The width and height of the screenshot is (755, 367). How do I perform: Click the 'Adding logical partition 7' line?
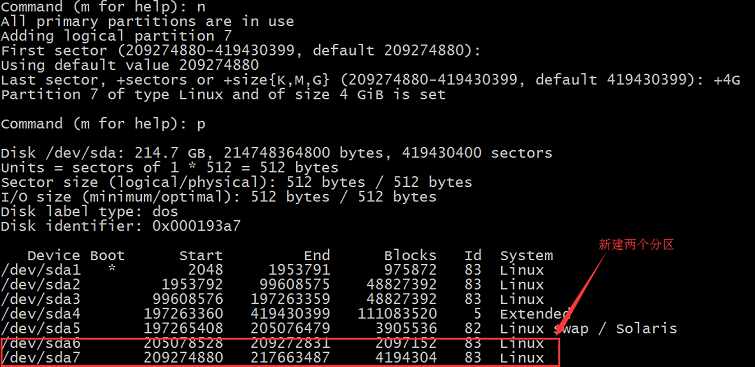click(x=117, y=36)
